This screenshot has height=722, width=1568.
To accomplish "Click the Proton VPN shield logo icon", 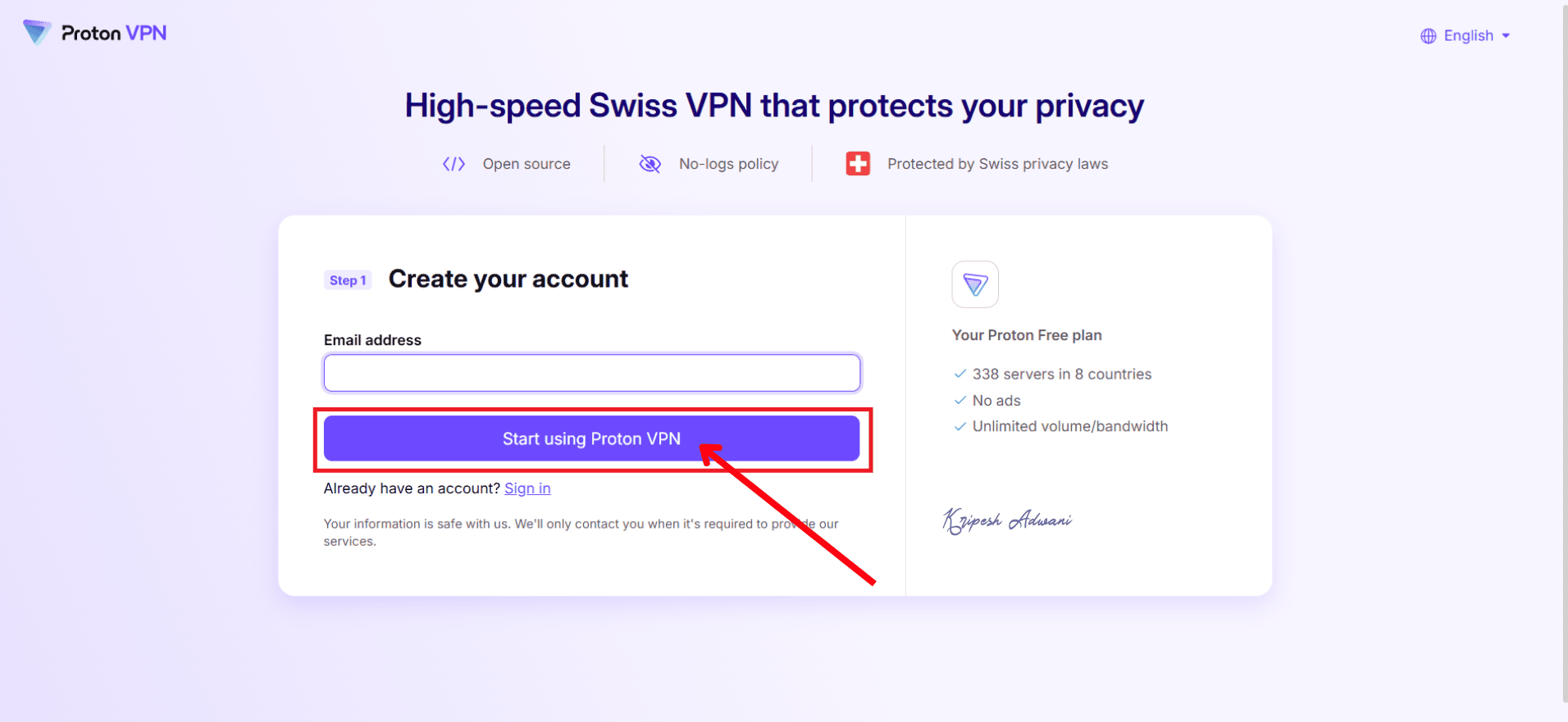I will click(37, 32).
